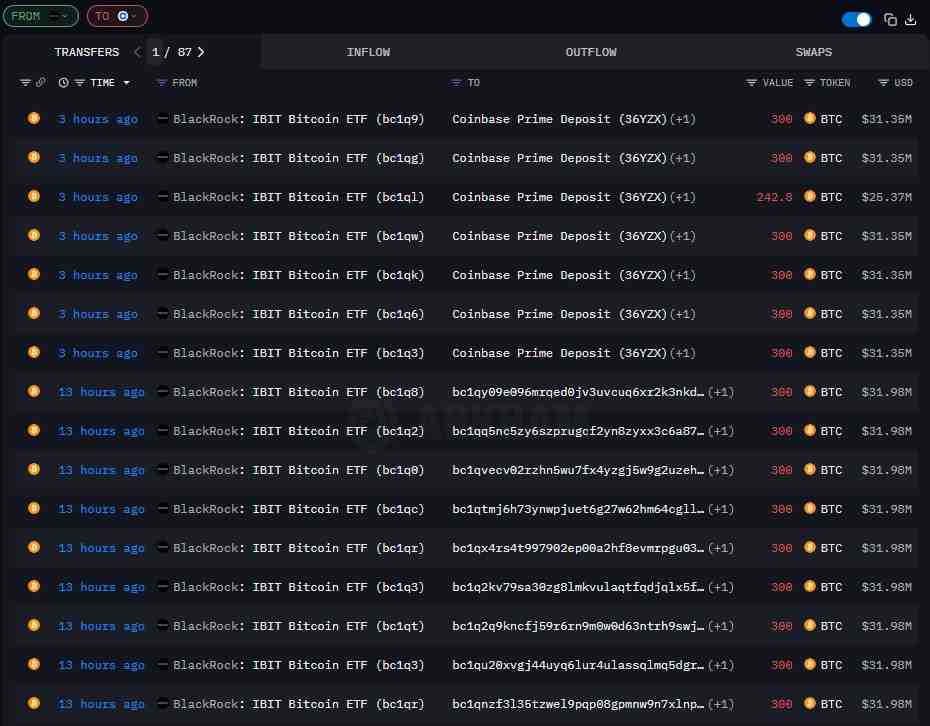
Task: Switch to the INFLOW tab
Action: click(x=369, y=51)
